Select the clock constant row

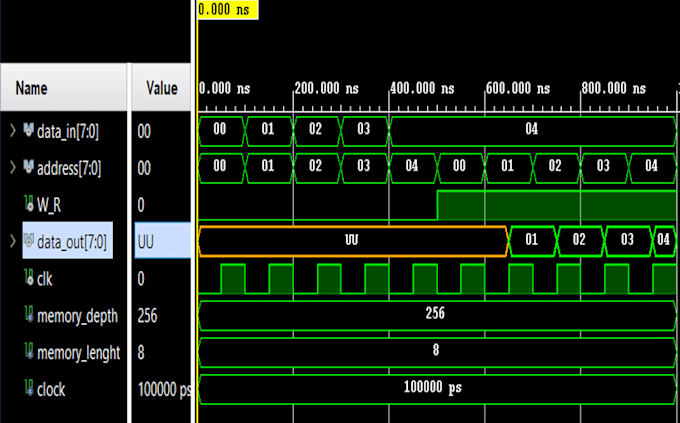pyautogui.click(x=51, y=390)
